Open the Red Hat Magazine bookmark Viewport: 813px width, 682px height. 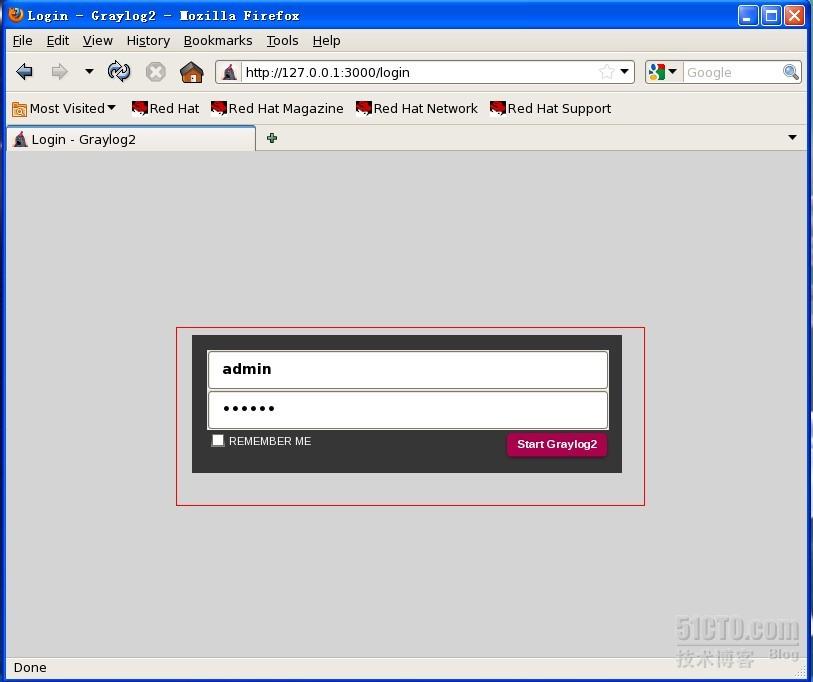pos(277,108)
